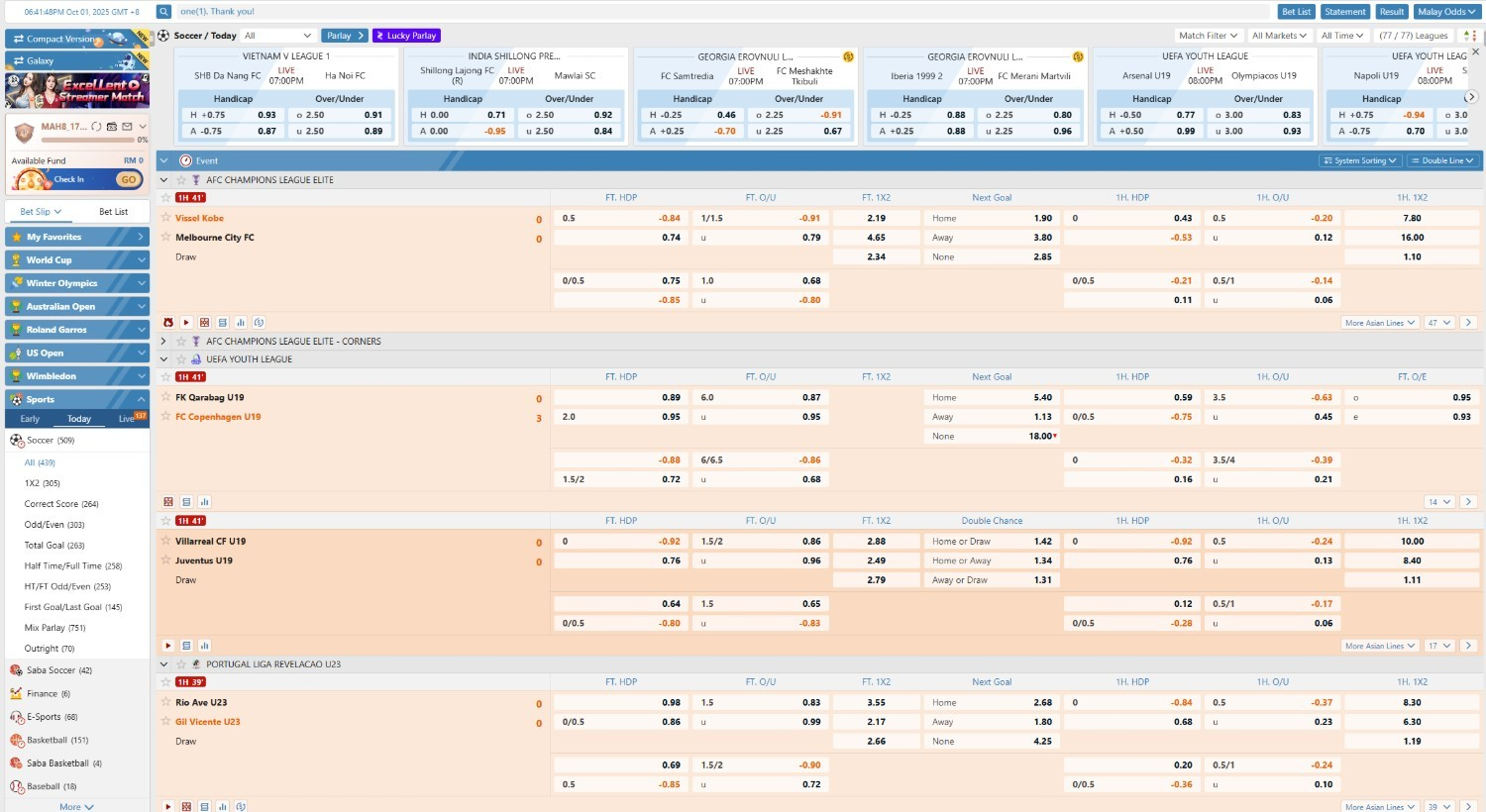Viewport: 1486px width, 812px height.
Task: Open the Match Filter dropdown
Action: point(1208,36)
